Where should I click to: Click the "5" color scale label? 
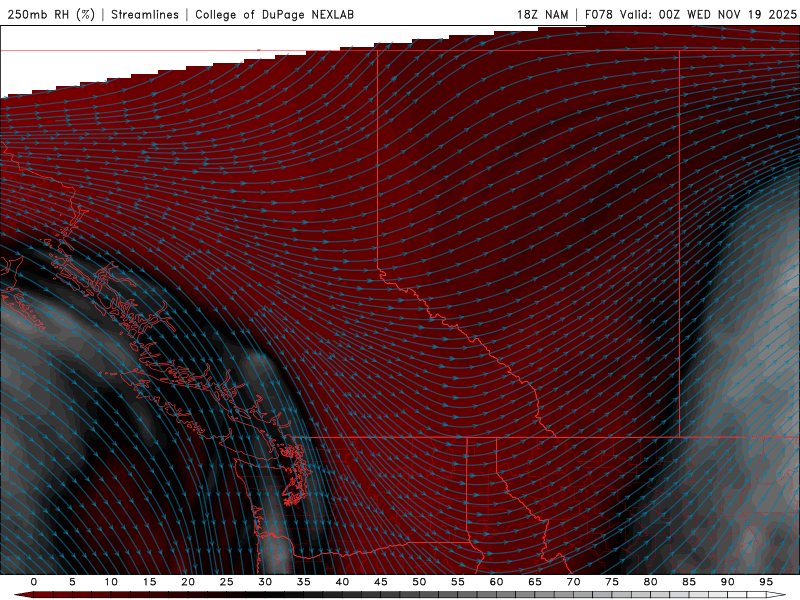(72, 582)
